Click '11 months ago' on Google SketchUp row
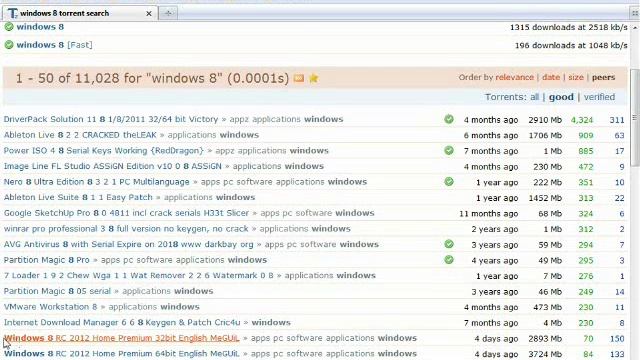The width and height of the screenshot is (640, 360). [x=489, y=213]
